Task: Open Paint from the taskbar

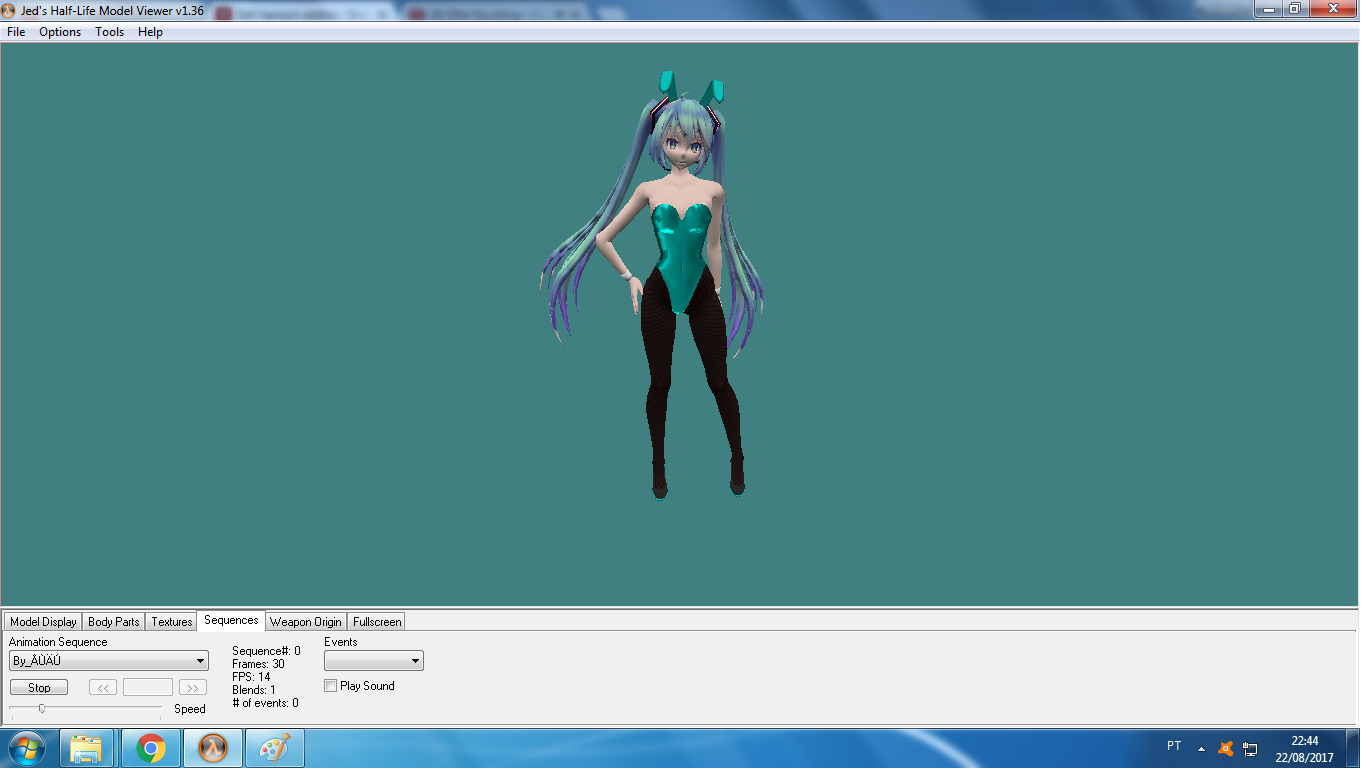Action: 274,748
